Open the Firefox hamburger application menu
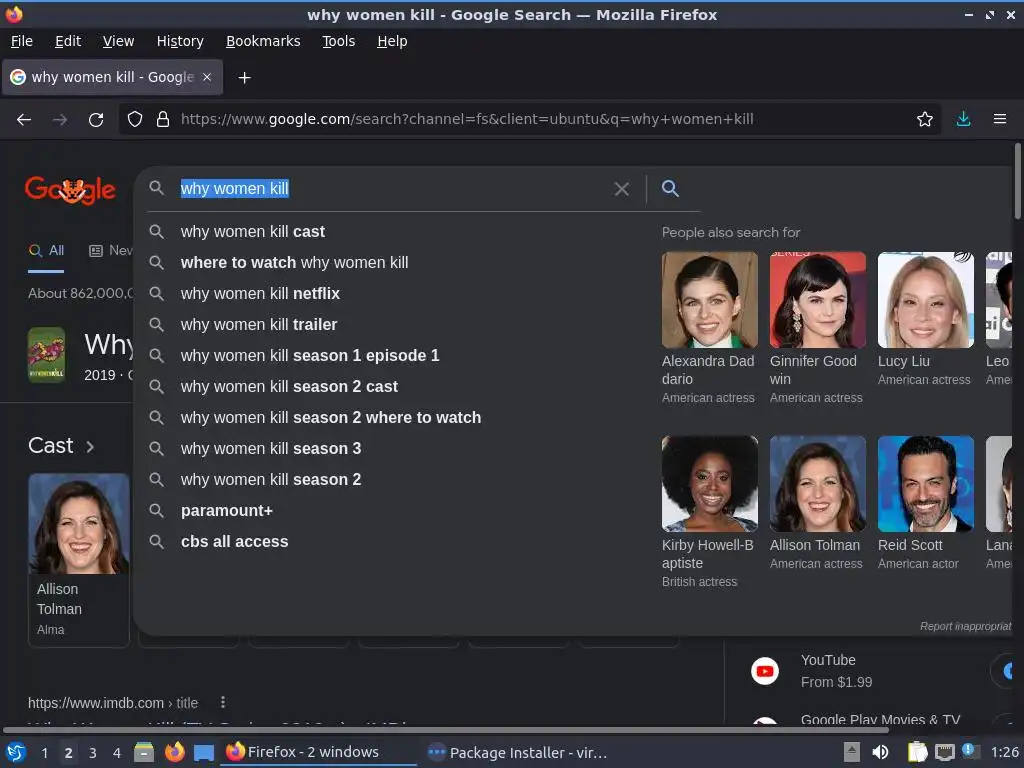Viewport: 1024px width, 768px height. [1000, 120]
